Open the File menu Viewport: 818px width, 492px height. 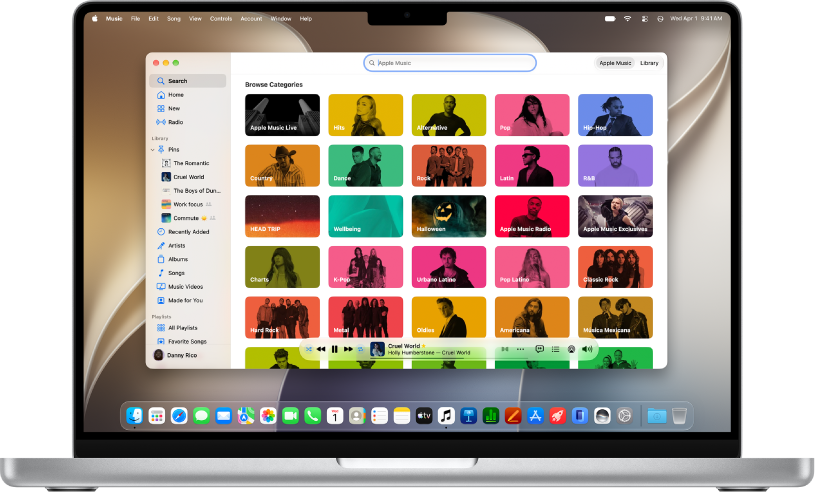tap(135, 19)
